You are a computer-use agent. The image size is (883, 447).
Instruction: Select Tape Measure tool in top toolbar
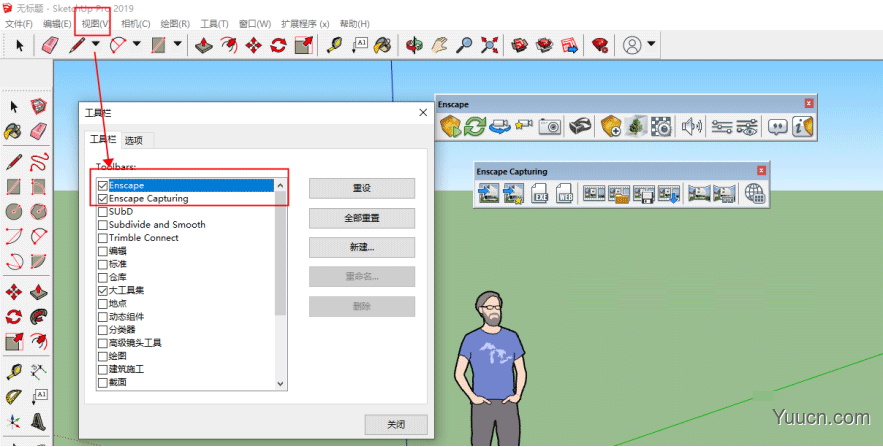coord(335,45)
